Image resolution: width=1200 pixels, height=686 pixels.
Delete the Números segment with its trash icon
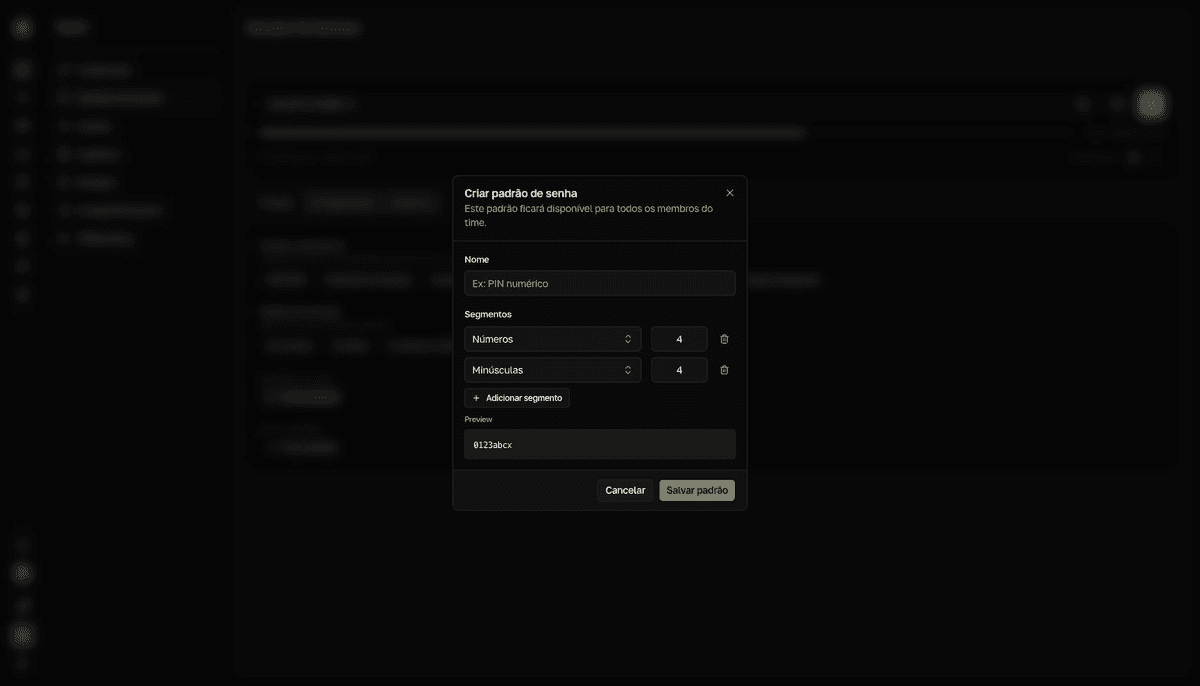(724, 339)
